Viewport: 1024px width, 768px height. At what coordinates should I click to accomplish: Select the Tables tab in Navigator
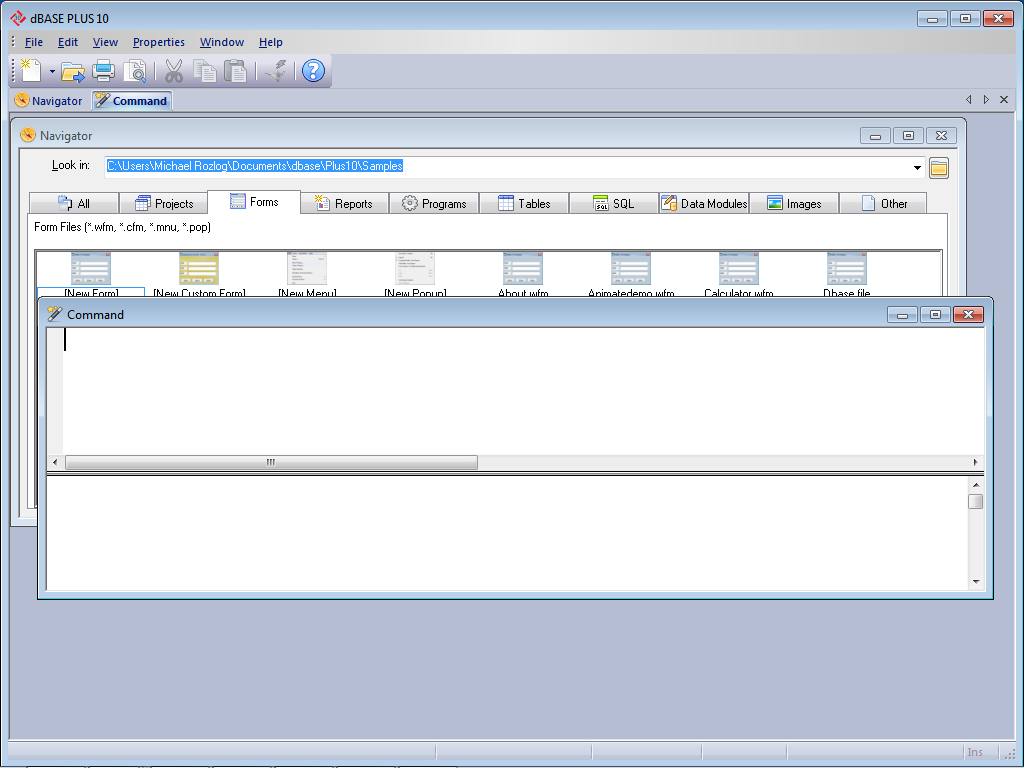pyautogui.click(x=524, y=204)
